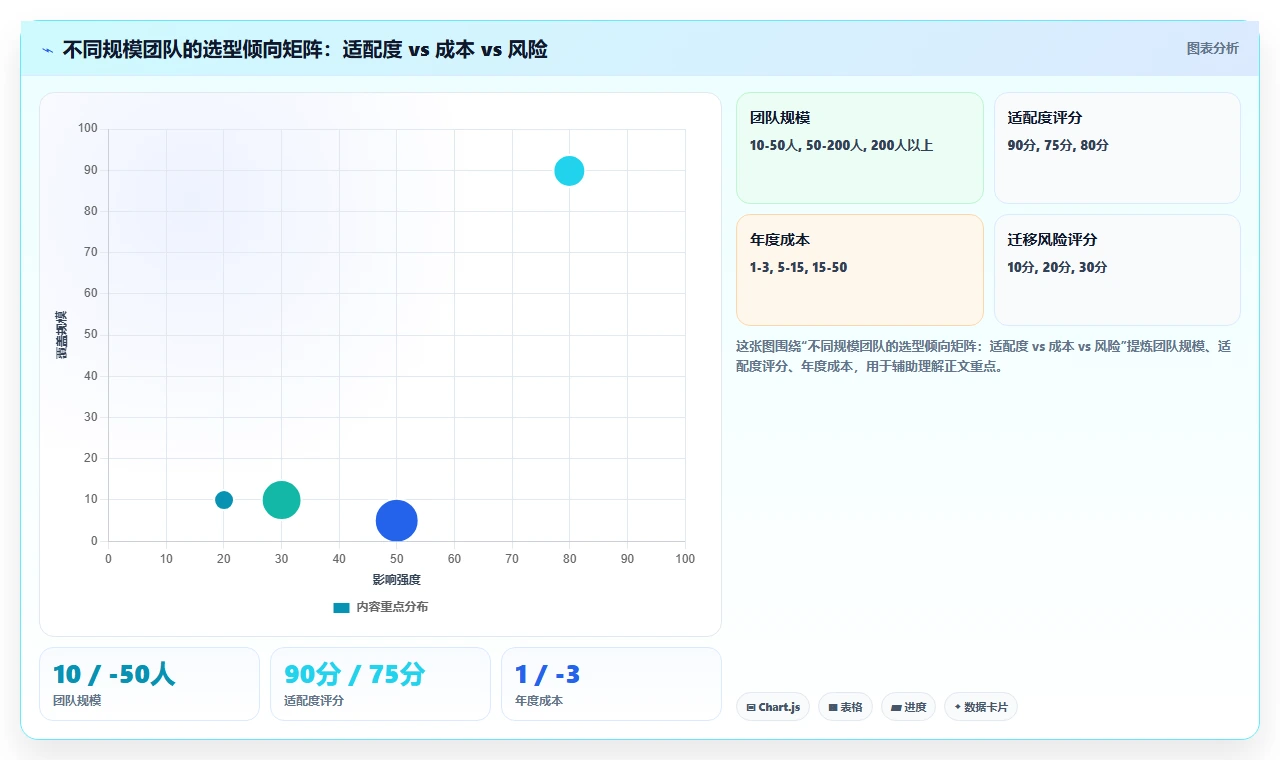Click the 10-50人, 50-200人, 200人以上 text
Screen dimensions: 1280x760
(841, 145)
